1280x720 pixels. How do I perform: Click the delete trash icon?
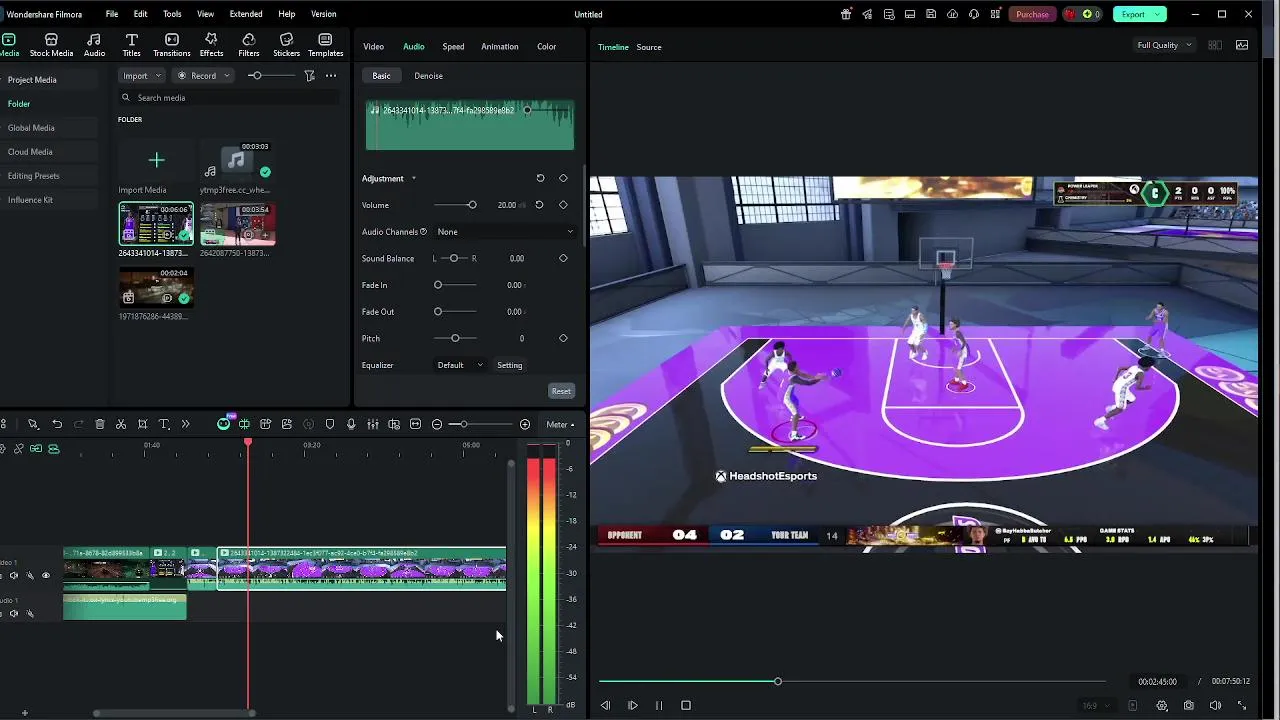point(100,424)
